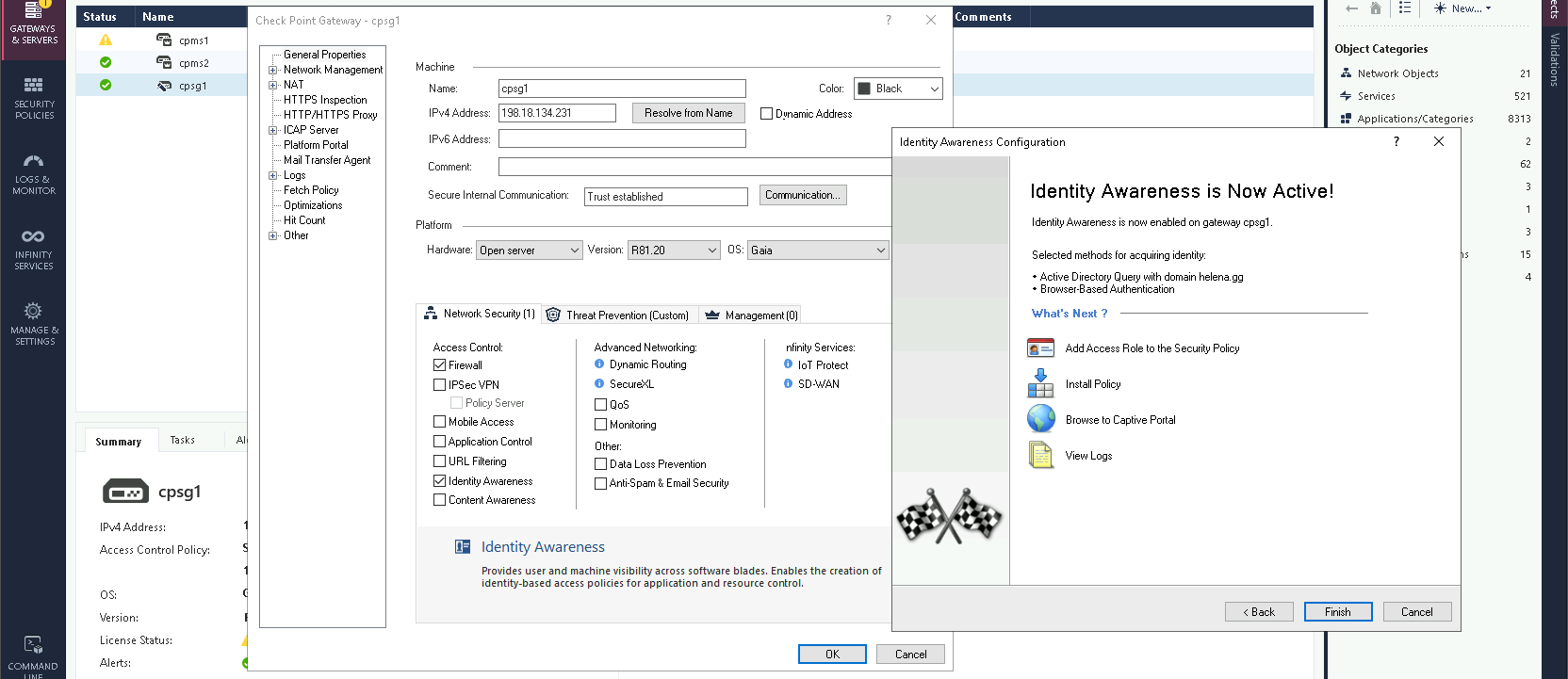
Task: Click Finish in Identity Awareness wizard
Action: 1337,612
